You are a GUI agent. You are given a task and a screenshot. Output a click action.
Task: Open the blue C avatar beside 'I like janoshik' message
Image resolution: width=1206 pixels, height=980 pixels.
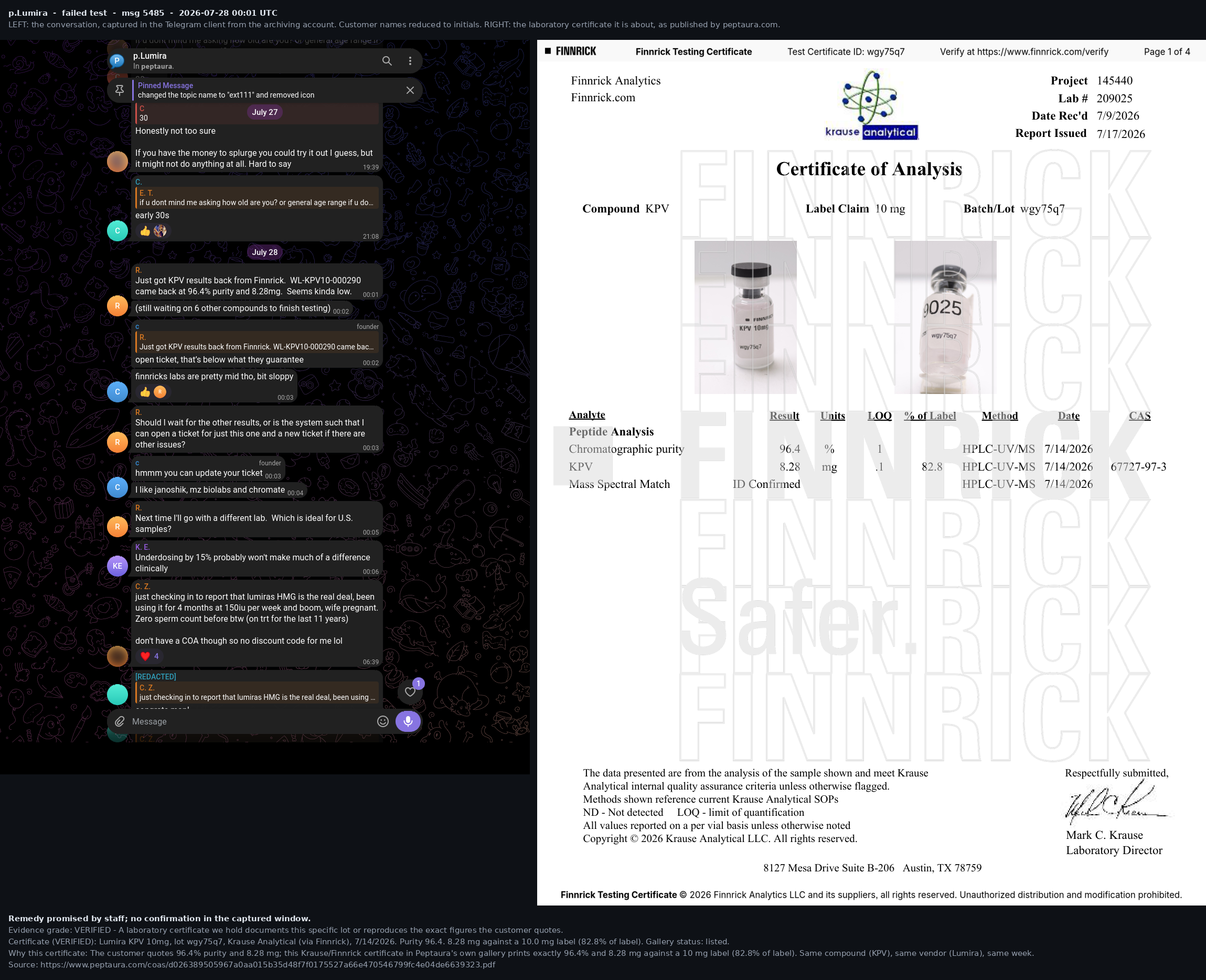click(118, 487)
